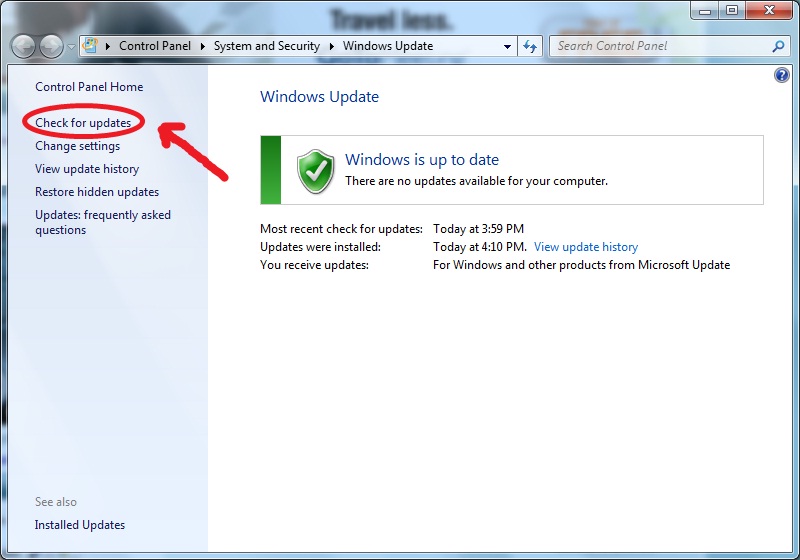Click 'For Windows and other products' text
Screen dimensions: 800x560
(581, 265)
